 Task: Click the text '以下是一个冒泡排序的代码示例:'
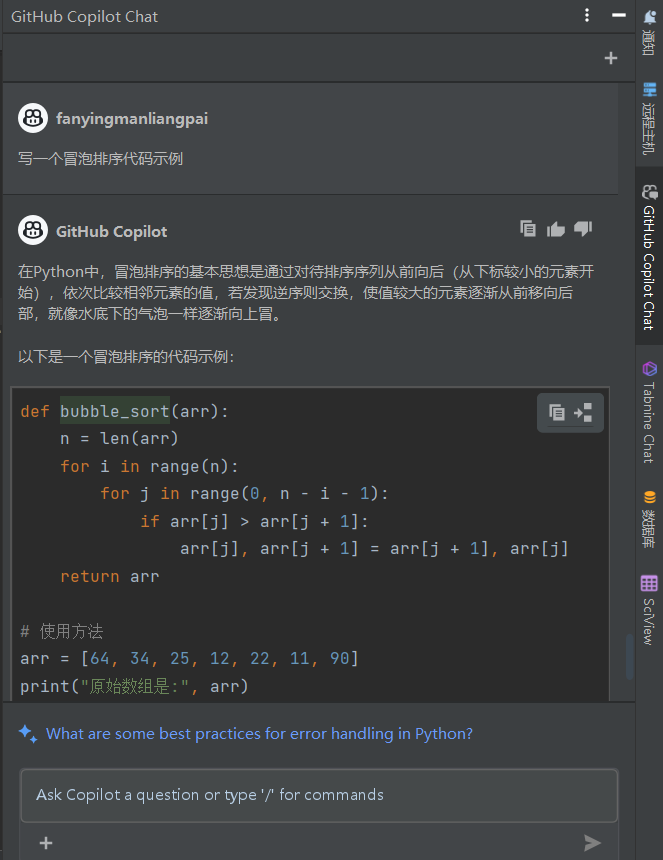pos(126,357)
